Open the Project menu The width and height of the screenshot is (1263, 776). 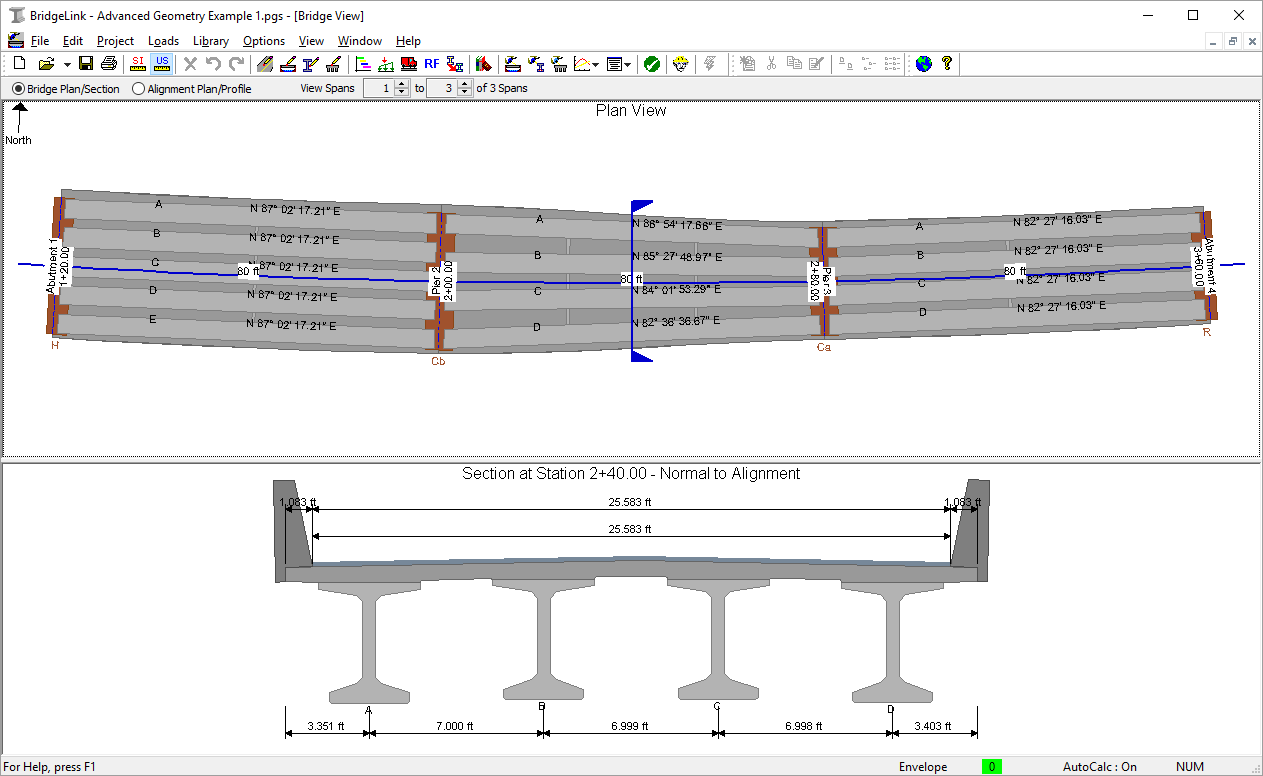point(114,41)
